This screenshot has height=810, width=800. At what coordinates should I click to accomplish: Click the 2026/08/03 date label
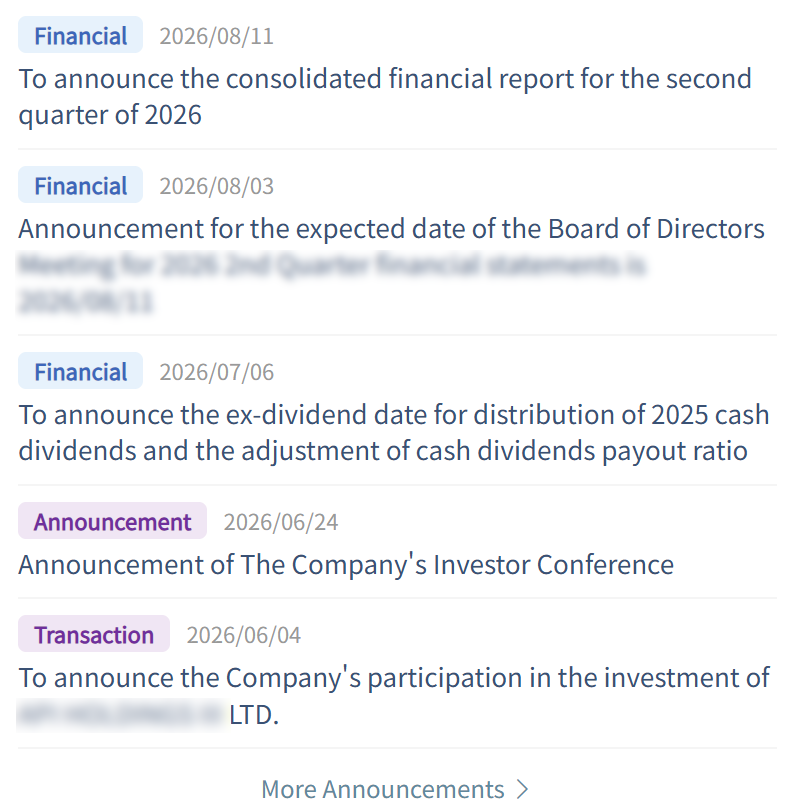216,186
